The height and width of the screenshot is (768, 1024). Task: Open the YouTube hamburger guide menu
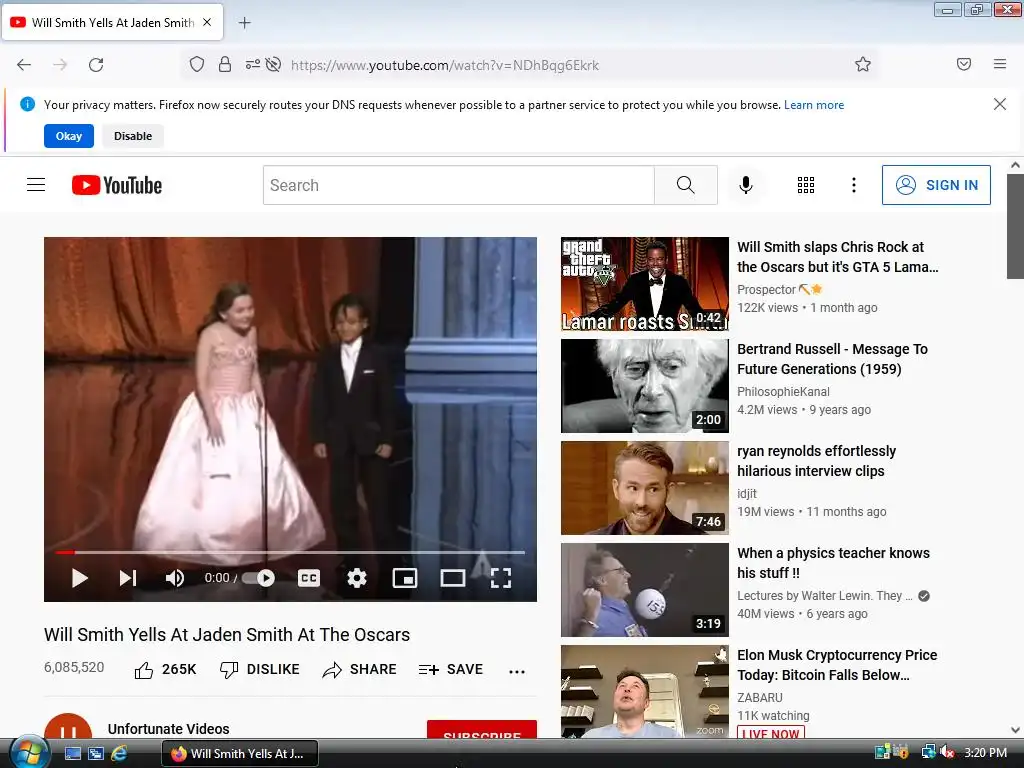coord(36,185)
